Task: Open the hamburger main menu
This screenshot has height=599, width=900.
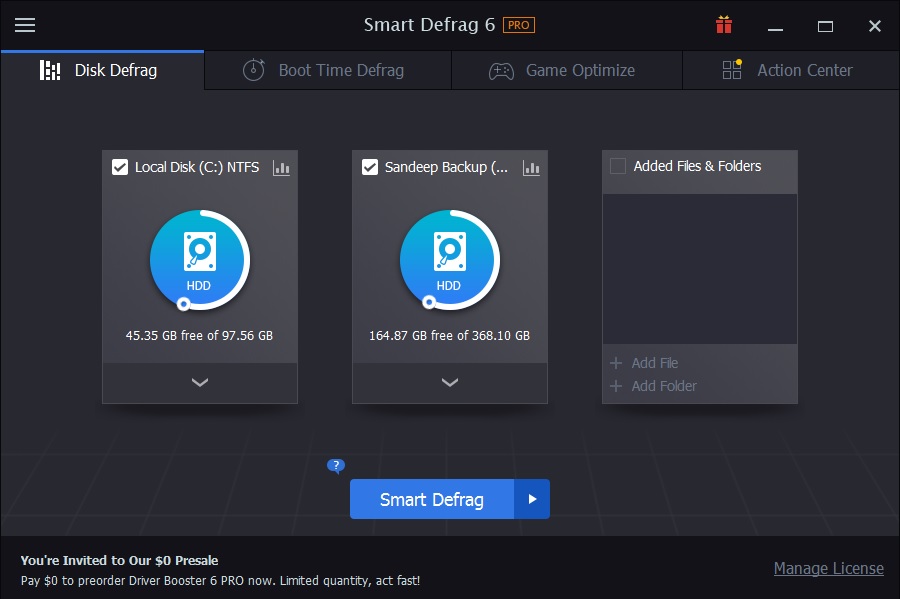Action: 25,25
